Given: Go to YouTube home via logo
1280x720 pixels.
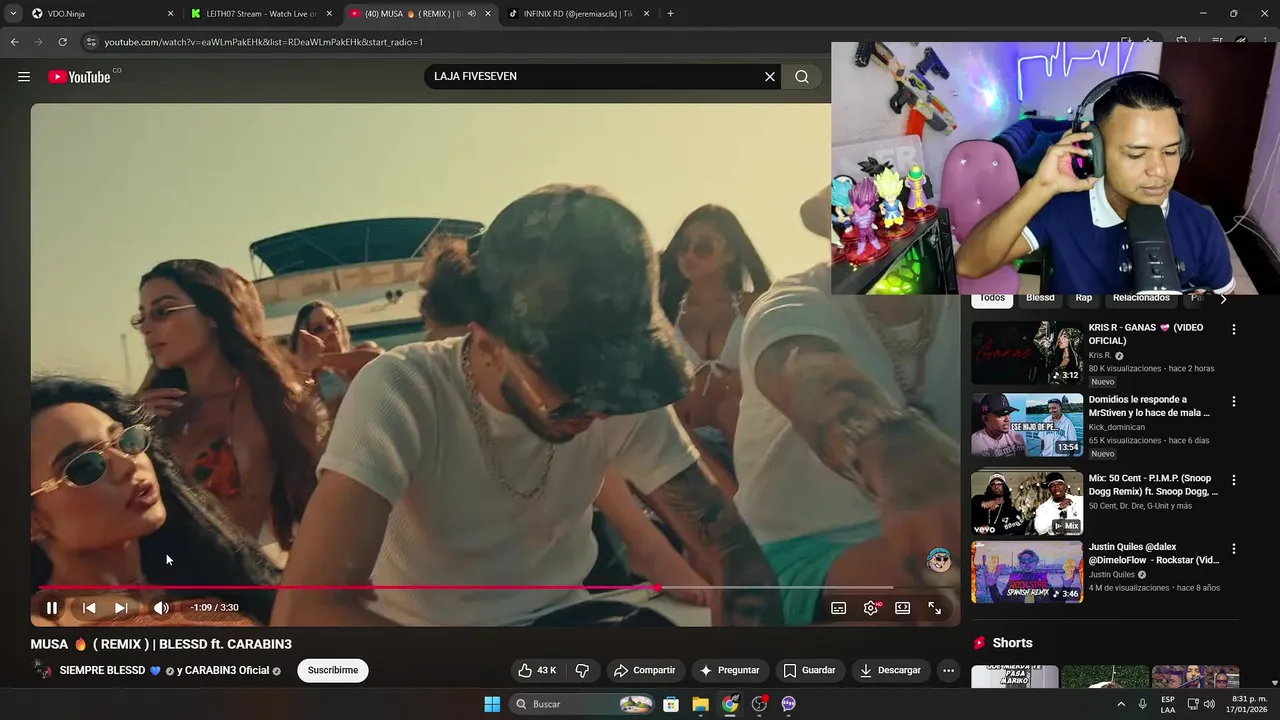Looking at the screenshot, I should coord(79,77).
